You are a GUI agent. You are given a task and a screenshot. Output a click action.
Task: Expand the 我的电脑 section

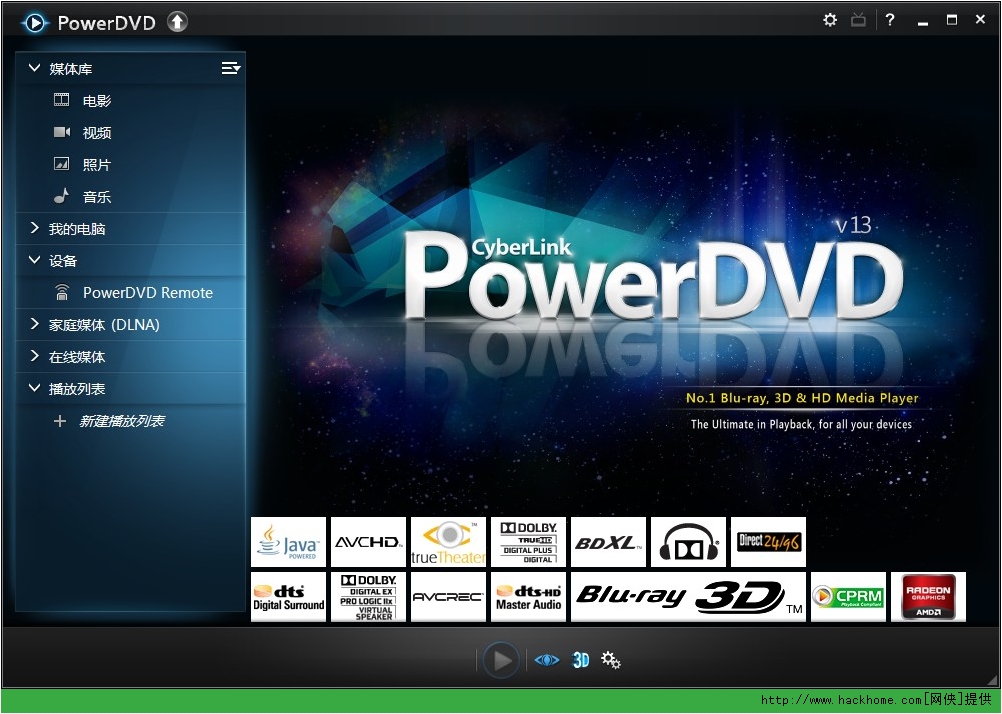pos(35,228)
